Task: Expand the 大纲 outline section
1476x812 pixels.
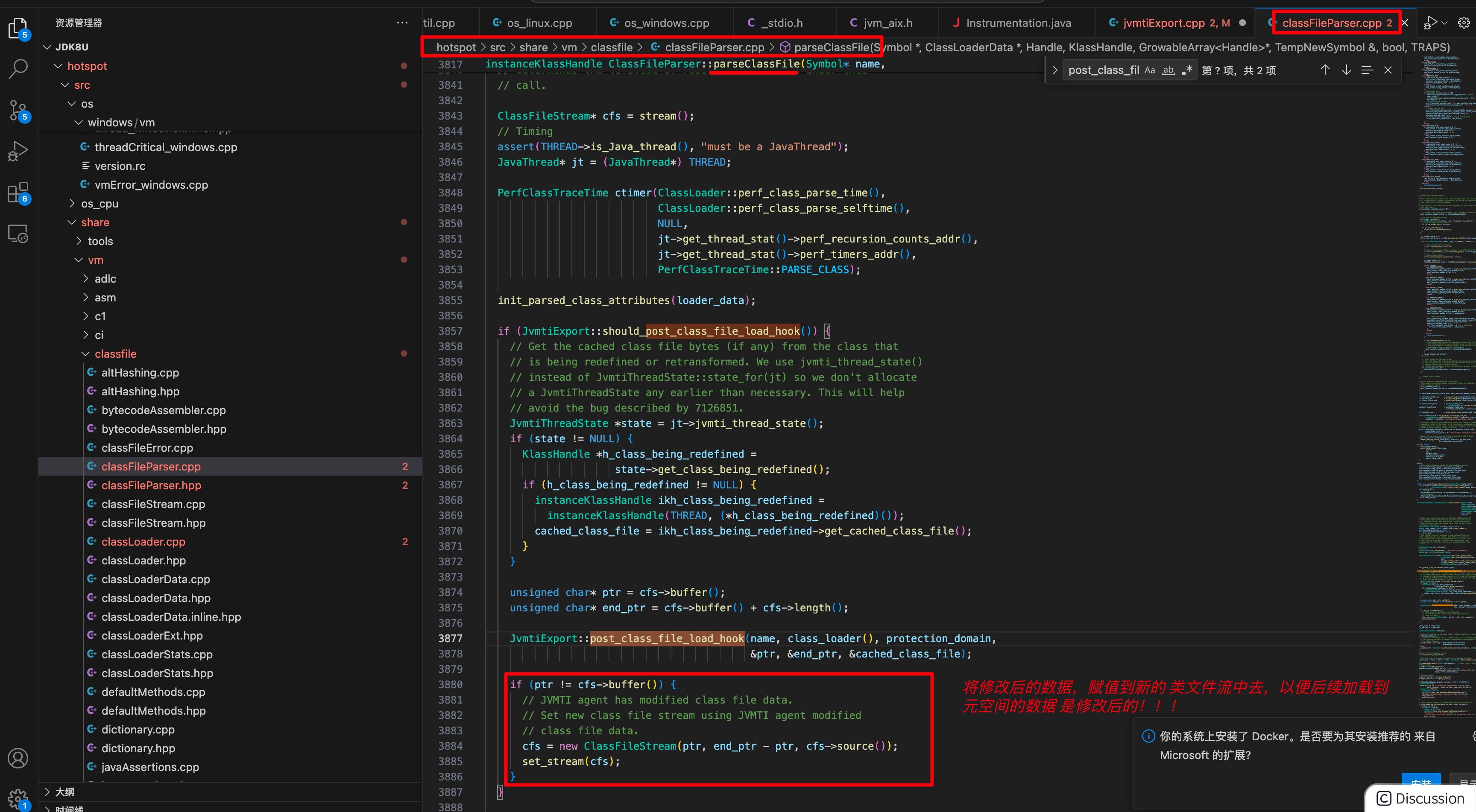Action: pos(230,792)
